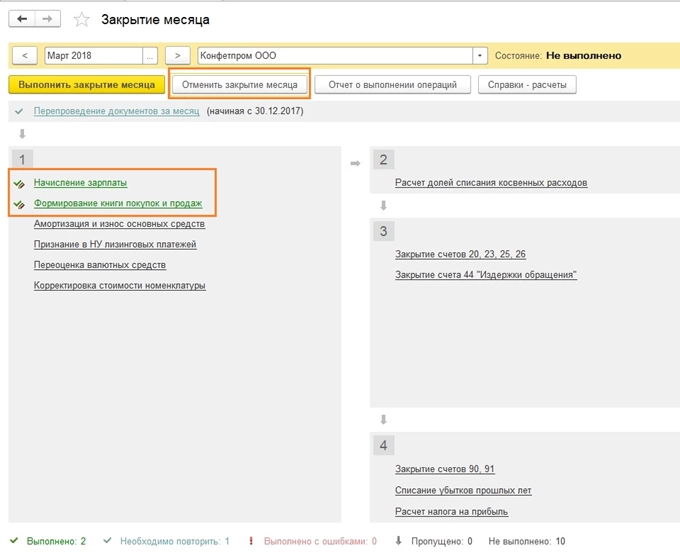680x553 pixels.
Task: Go to next month
Action: coord(177,56)
